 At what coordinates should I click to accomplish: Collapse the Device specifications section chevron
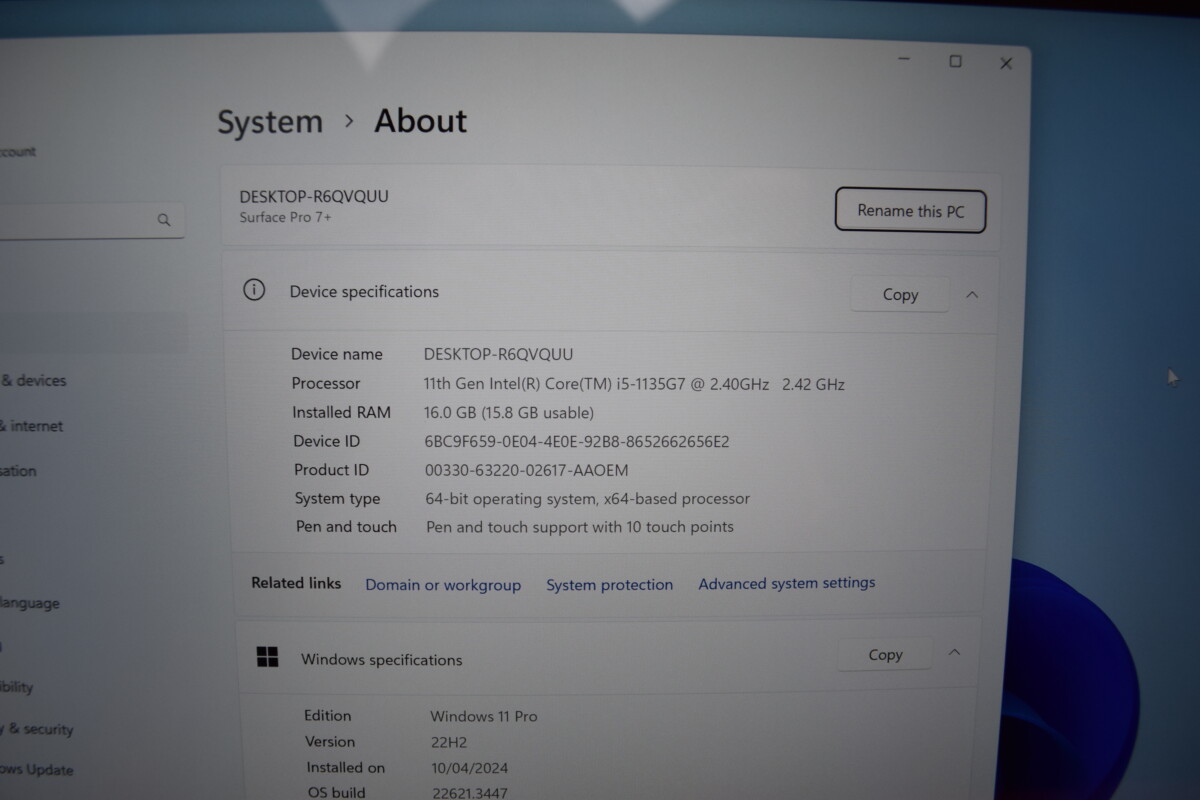tap(972, 295)
